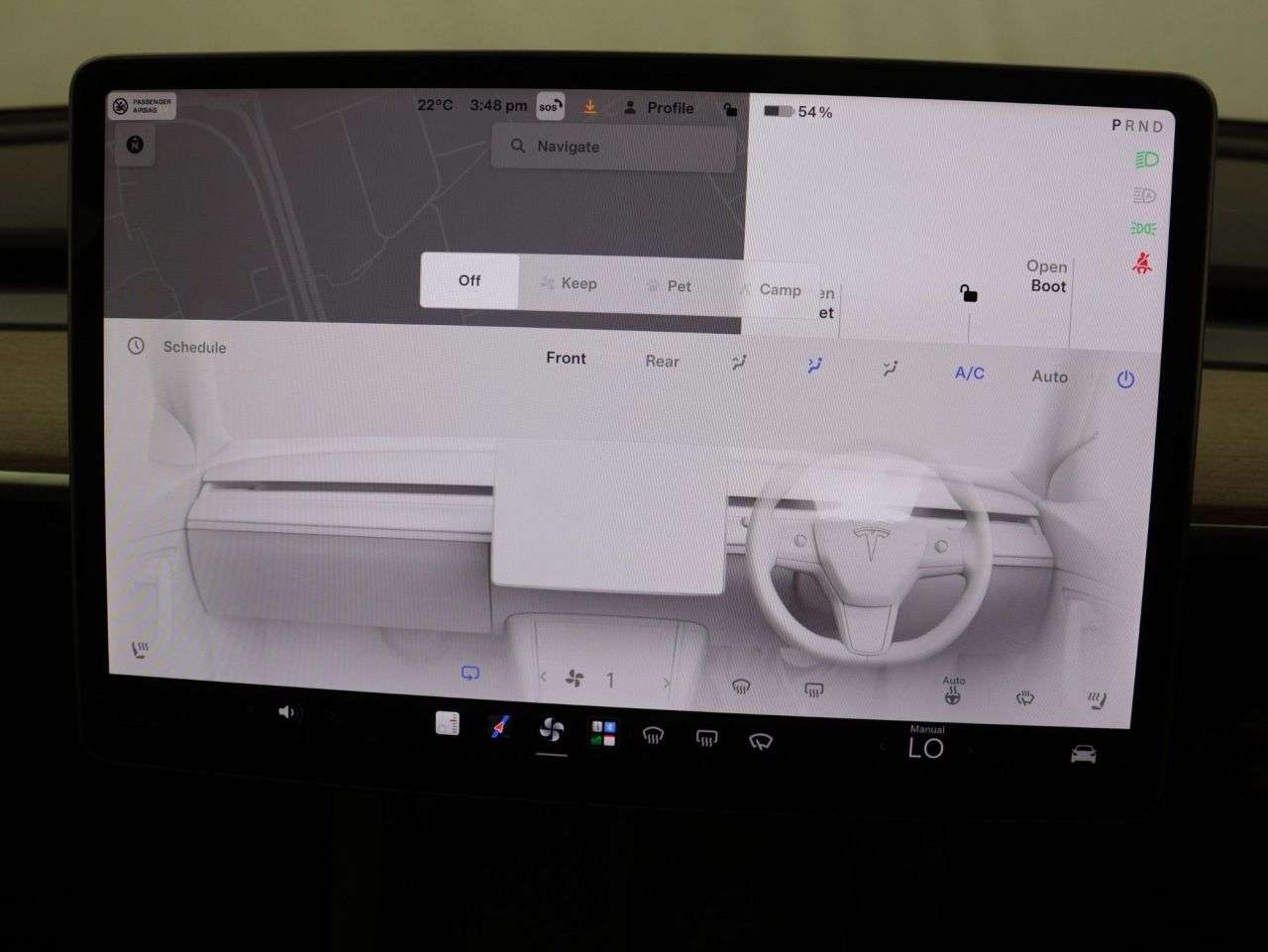The image size is (1268, 952).
Task: Open the colorful app launcher in dock
Action: [x=602, y=734]
